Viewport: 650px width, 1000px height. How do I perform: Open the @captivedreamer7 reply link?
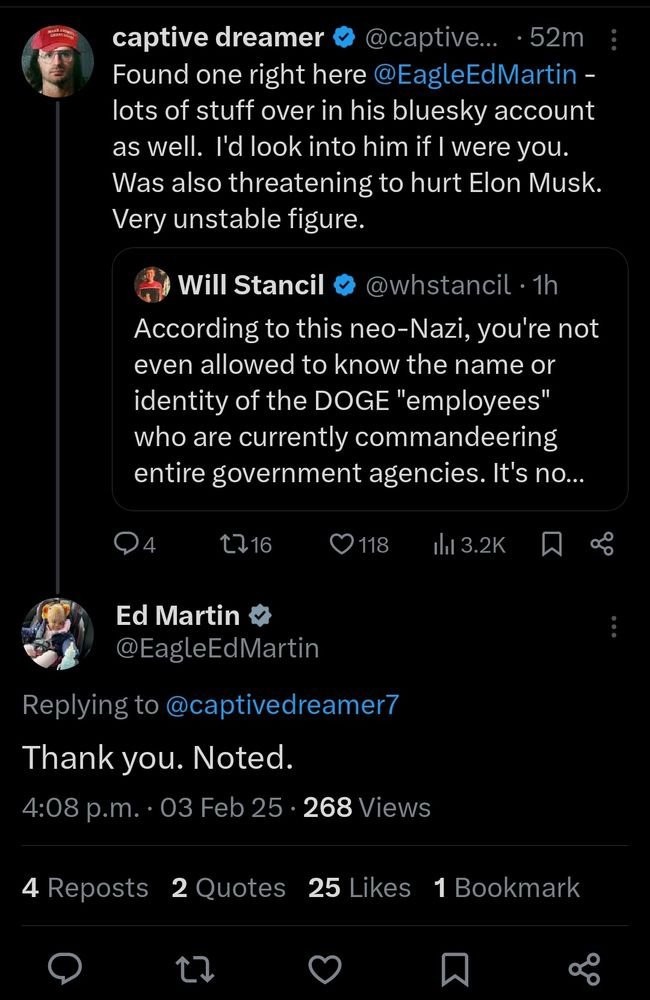pos(281,704)
